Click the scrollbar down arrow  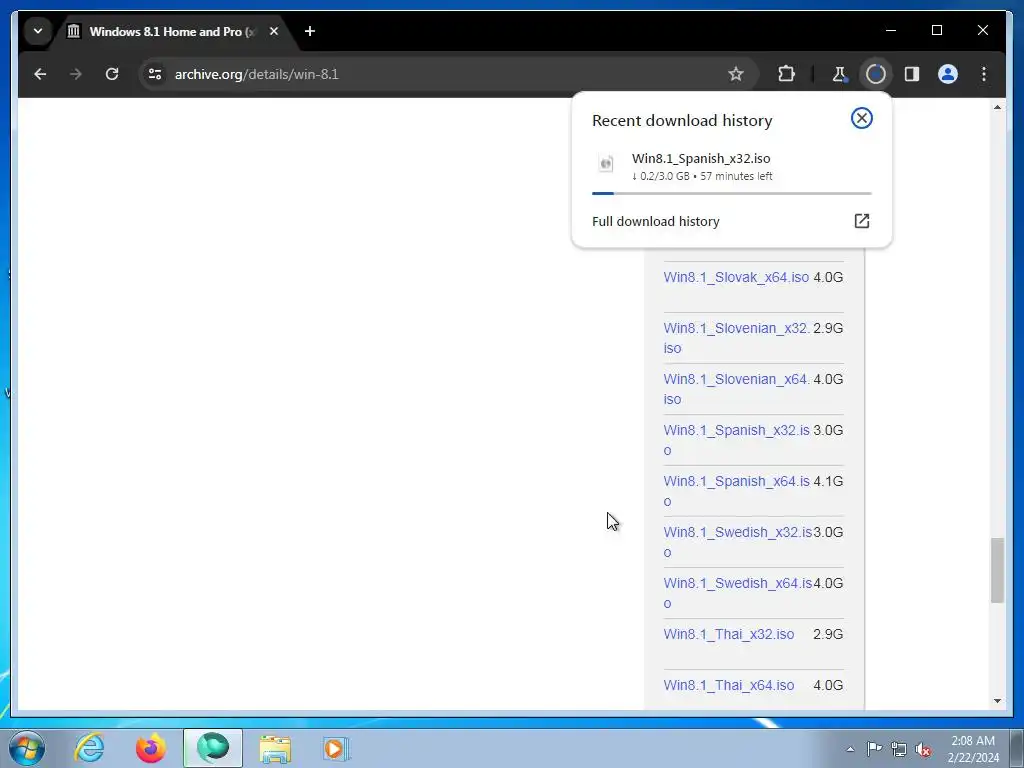[997, 701]
